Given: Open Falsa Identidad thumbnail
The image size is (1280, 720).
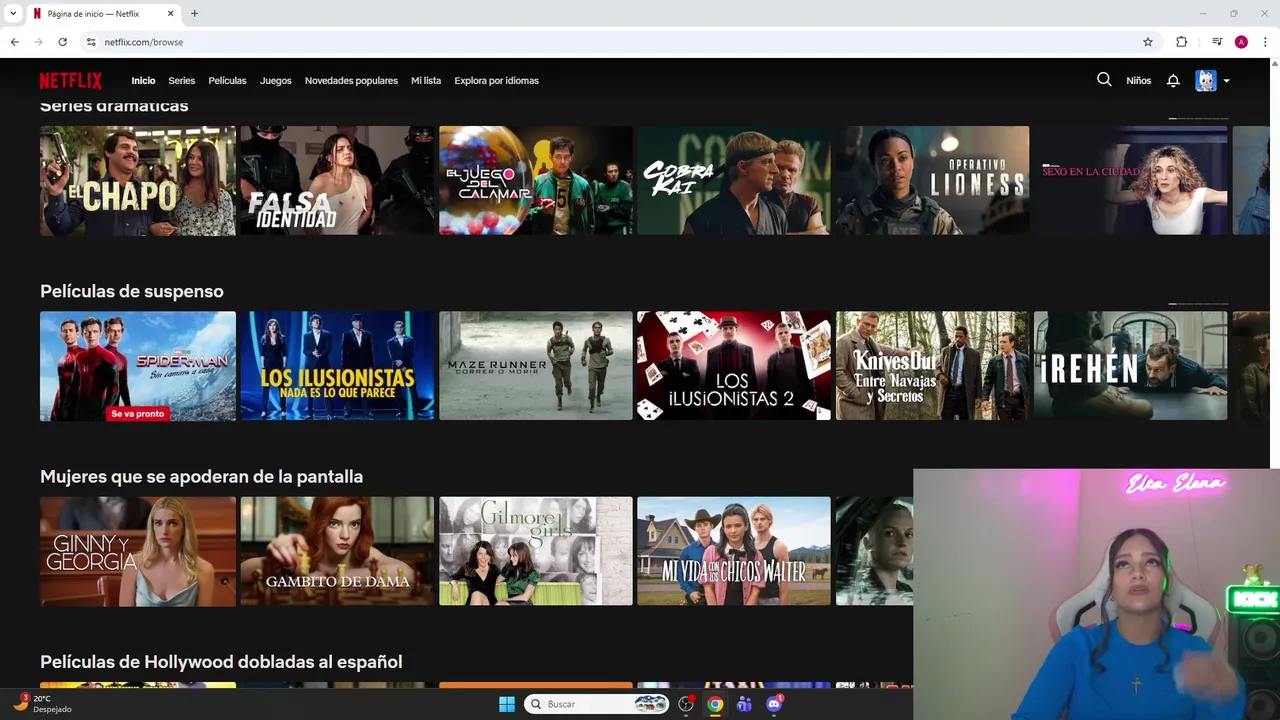Looking at the screenshot, I should [x=337, y=180].
